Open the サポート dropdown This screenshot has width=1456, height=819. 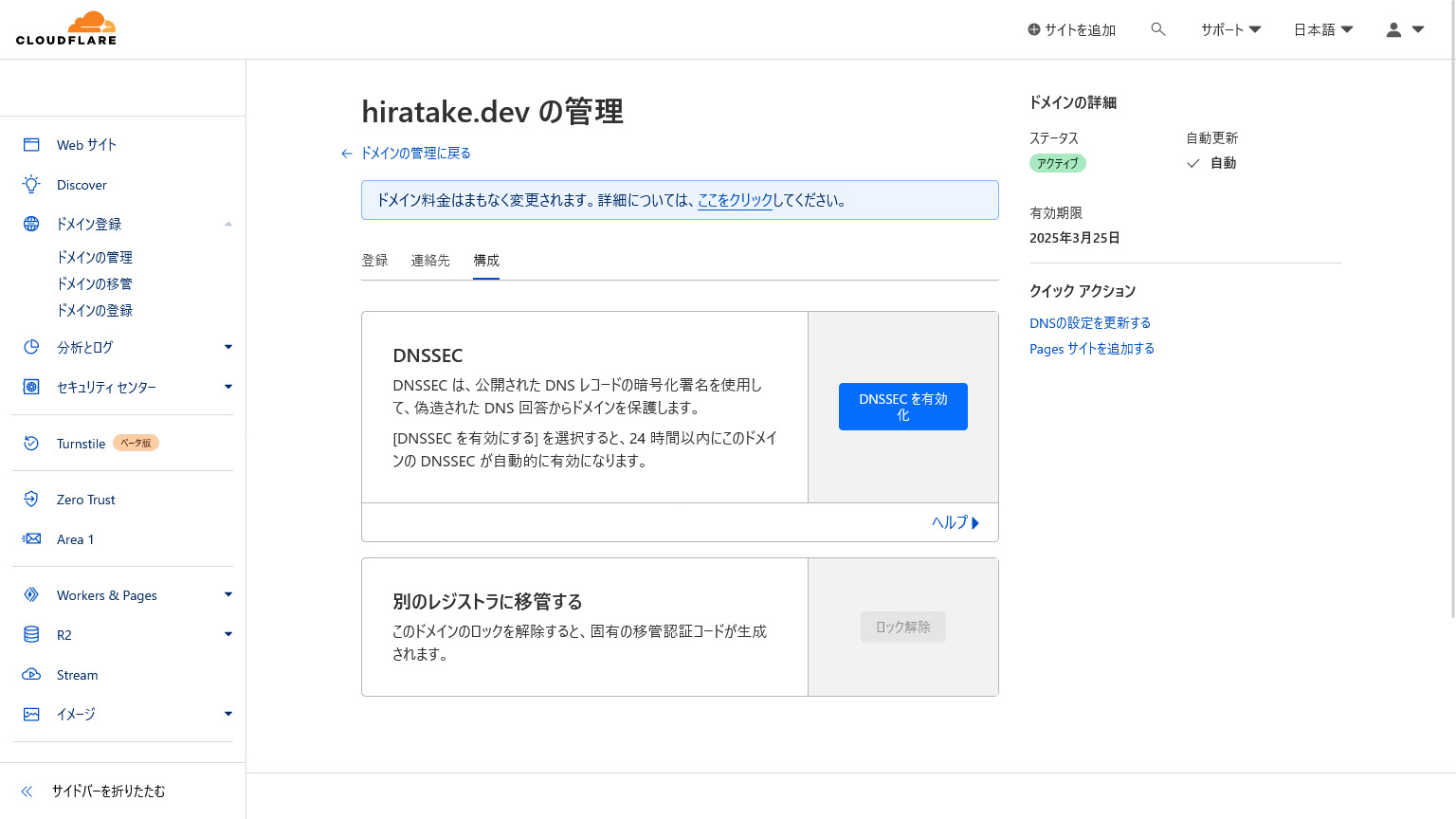click(x=1230, y=29)
